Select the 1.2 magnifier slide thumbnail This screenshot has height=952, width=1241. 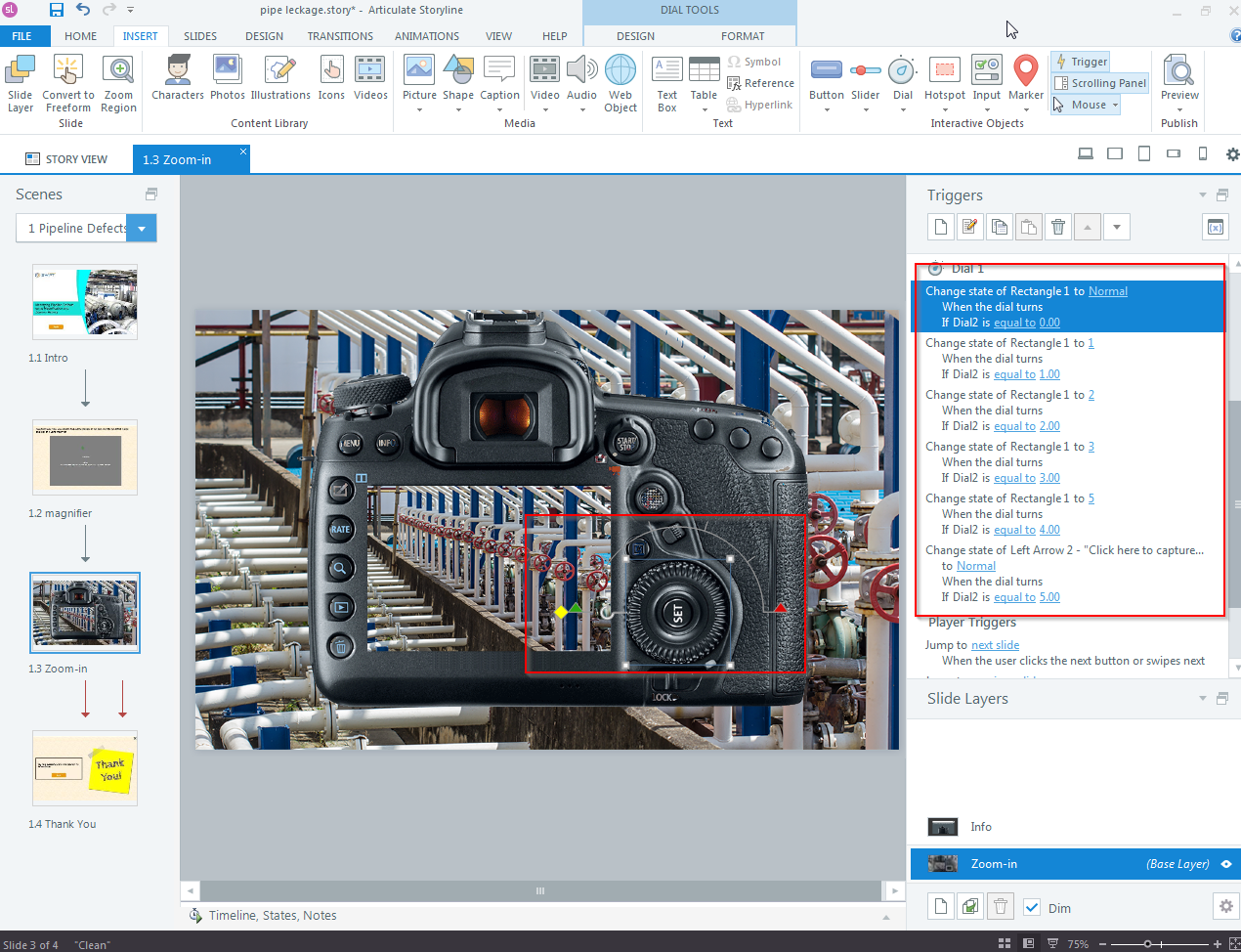pyautogui.click(x=85, y=457)
